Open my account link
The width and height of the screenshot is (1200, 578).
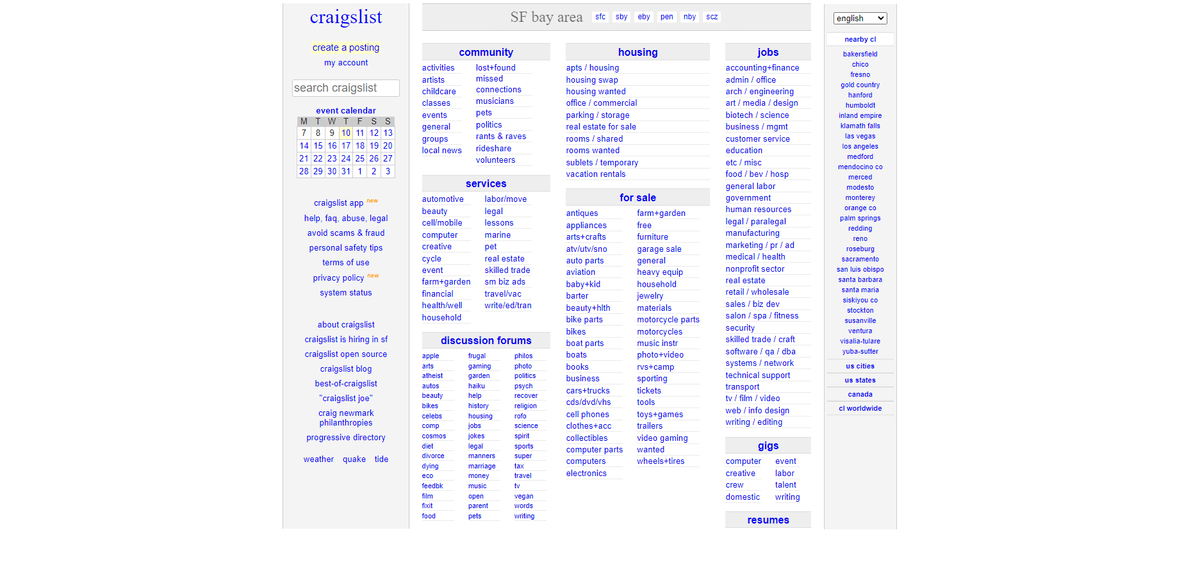[345, 63]
